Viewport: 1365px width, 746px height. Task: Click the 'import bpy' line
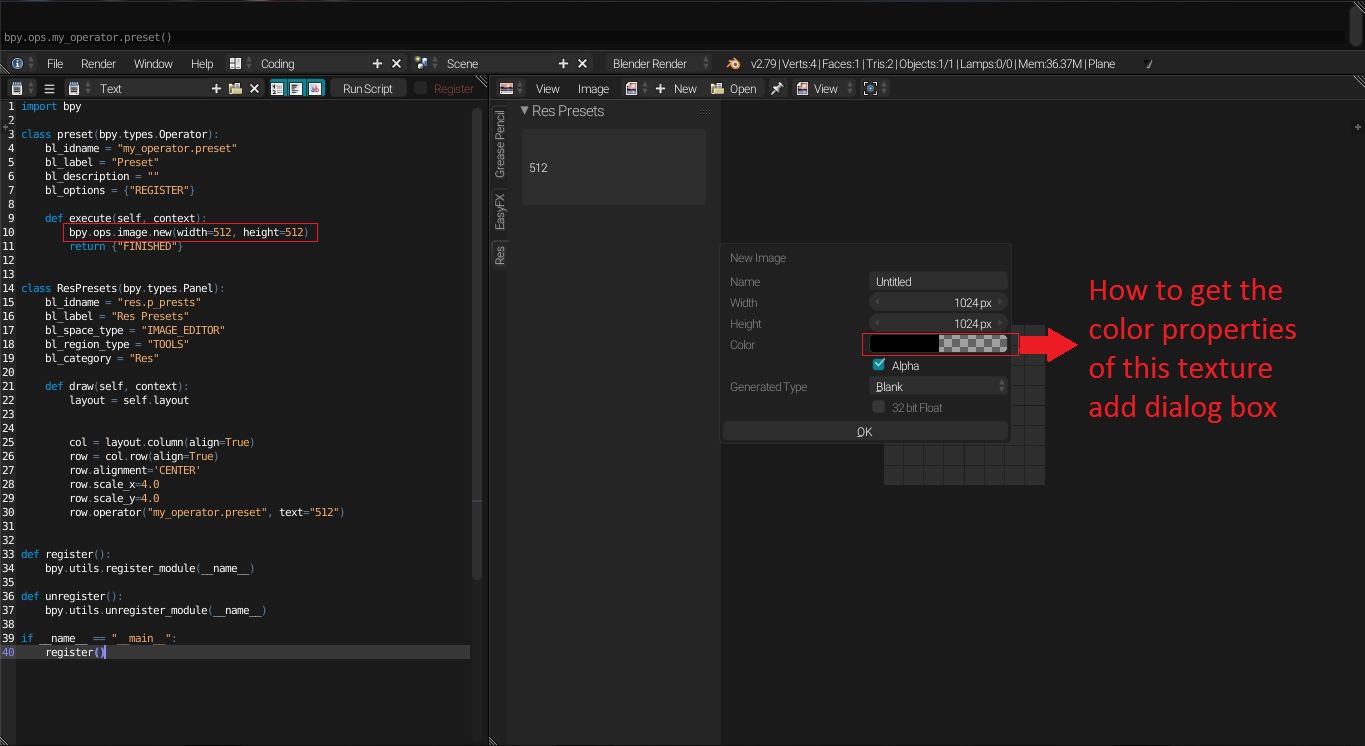[51, 106]
